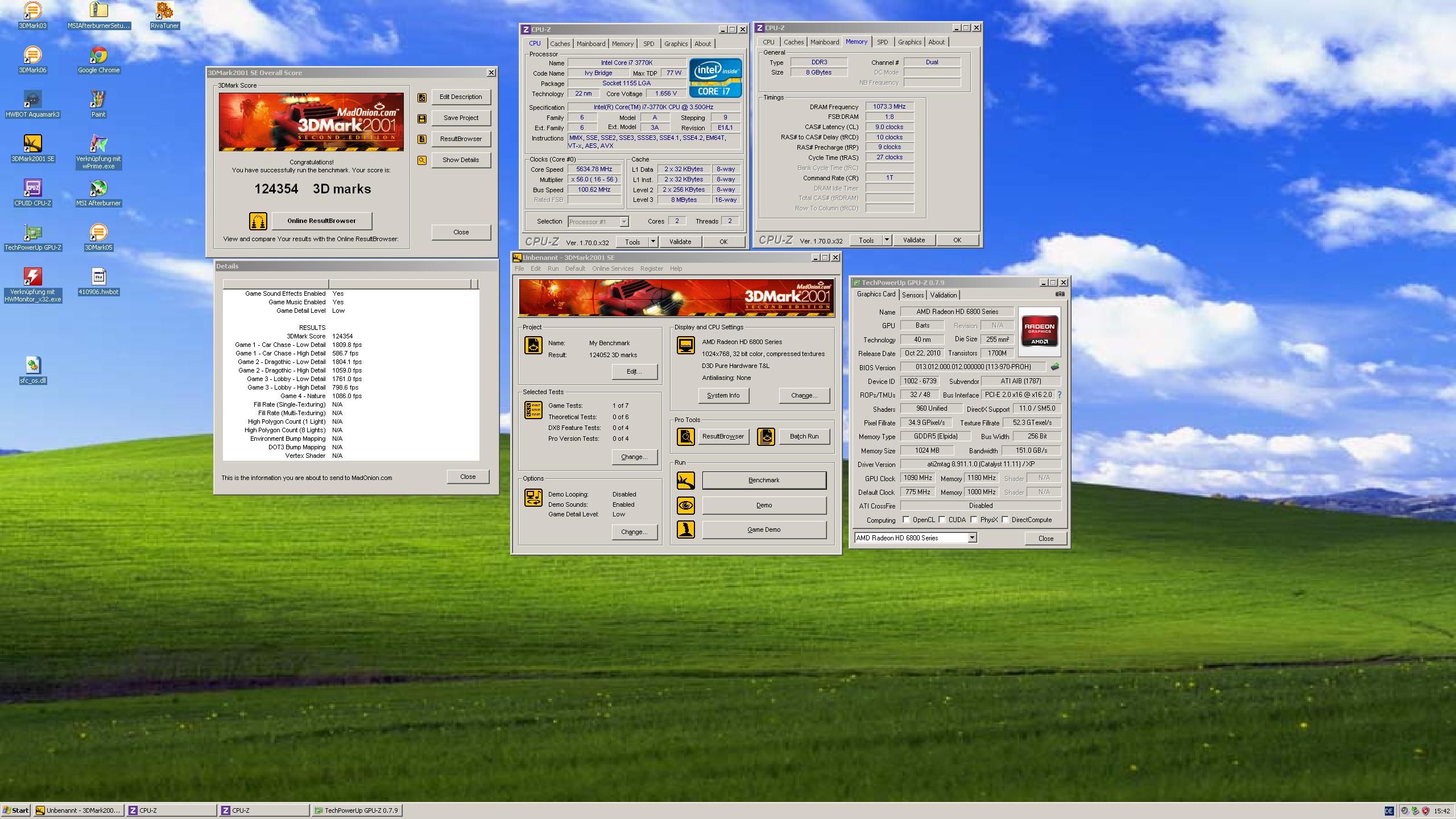1456x819 pixels.
Task: Click the Validate button in CPU-Z Memory window
Action: (913, 240)
